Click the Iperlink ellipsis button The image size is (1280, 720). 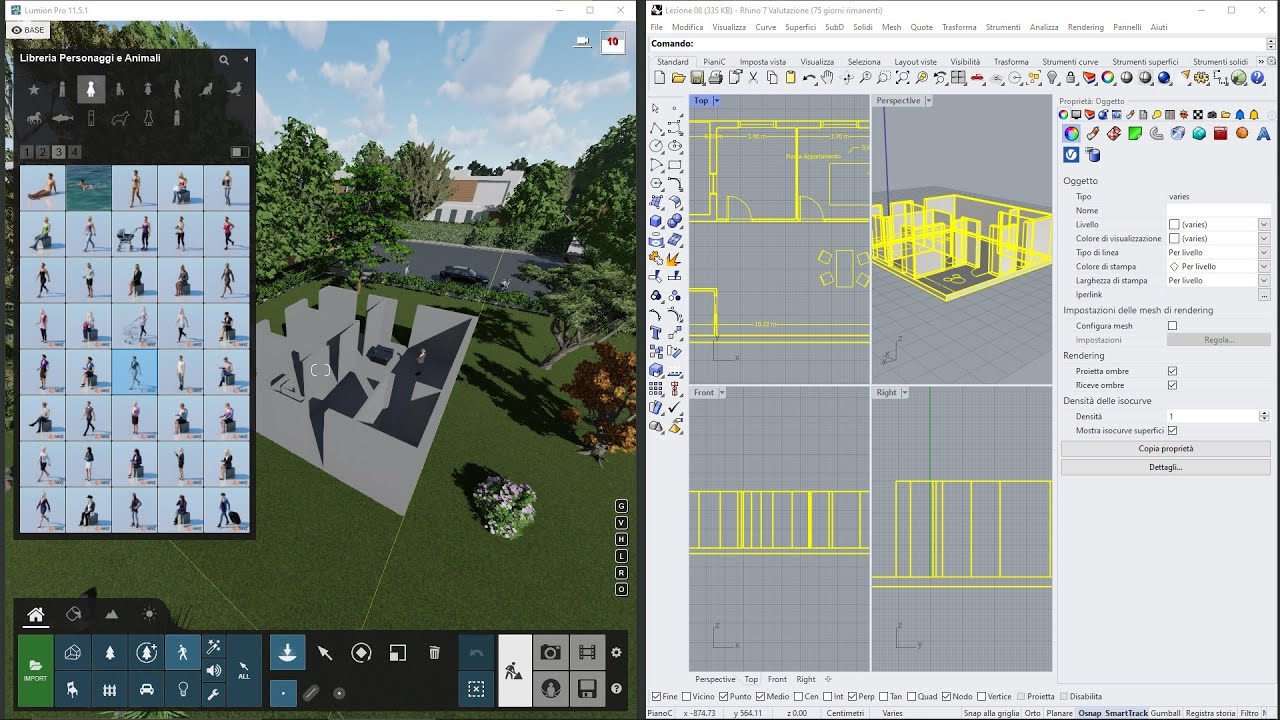pos(1264,295)
